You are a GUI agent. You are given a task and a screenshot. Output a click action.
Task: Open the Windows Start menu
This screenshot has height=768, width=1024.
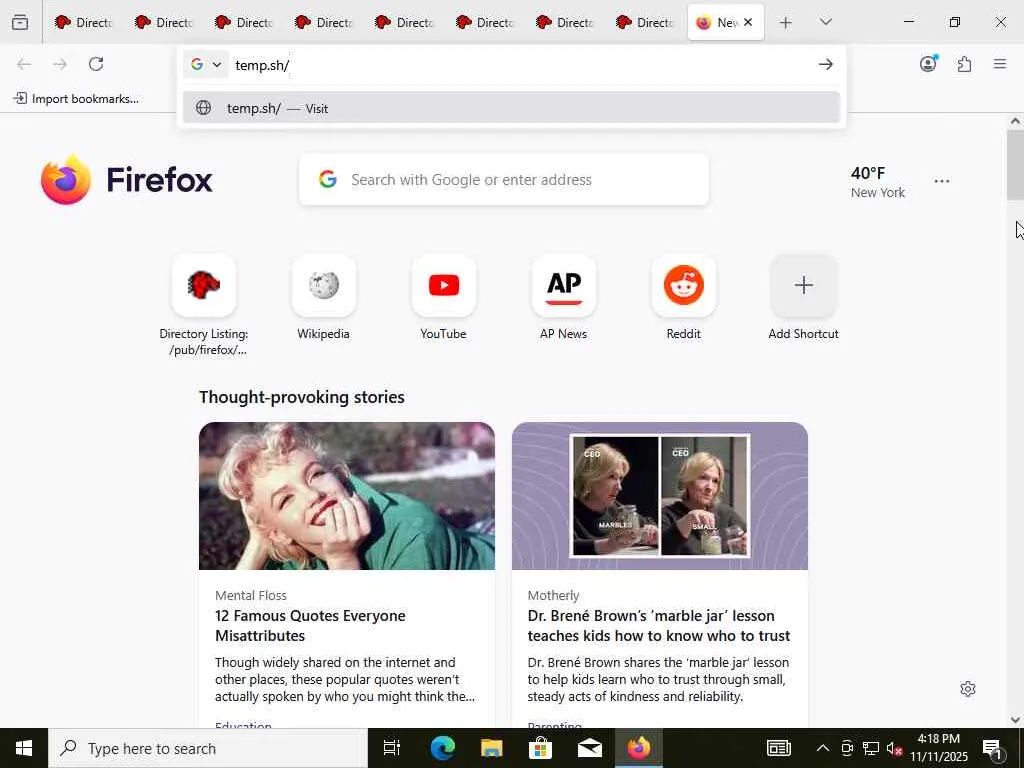tap(24, 748)
